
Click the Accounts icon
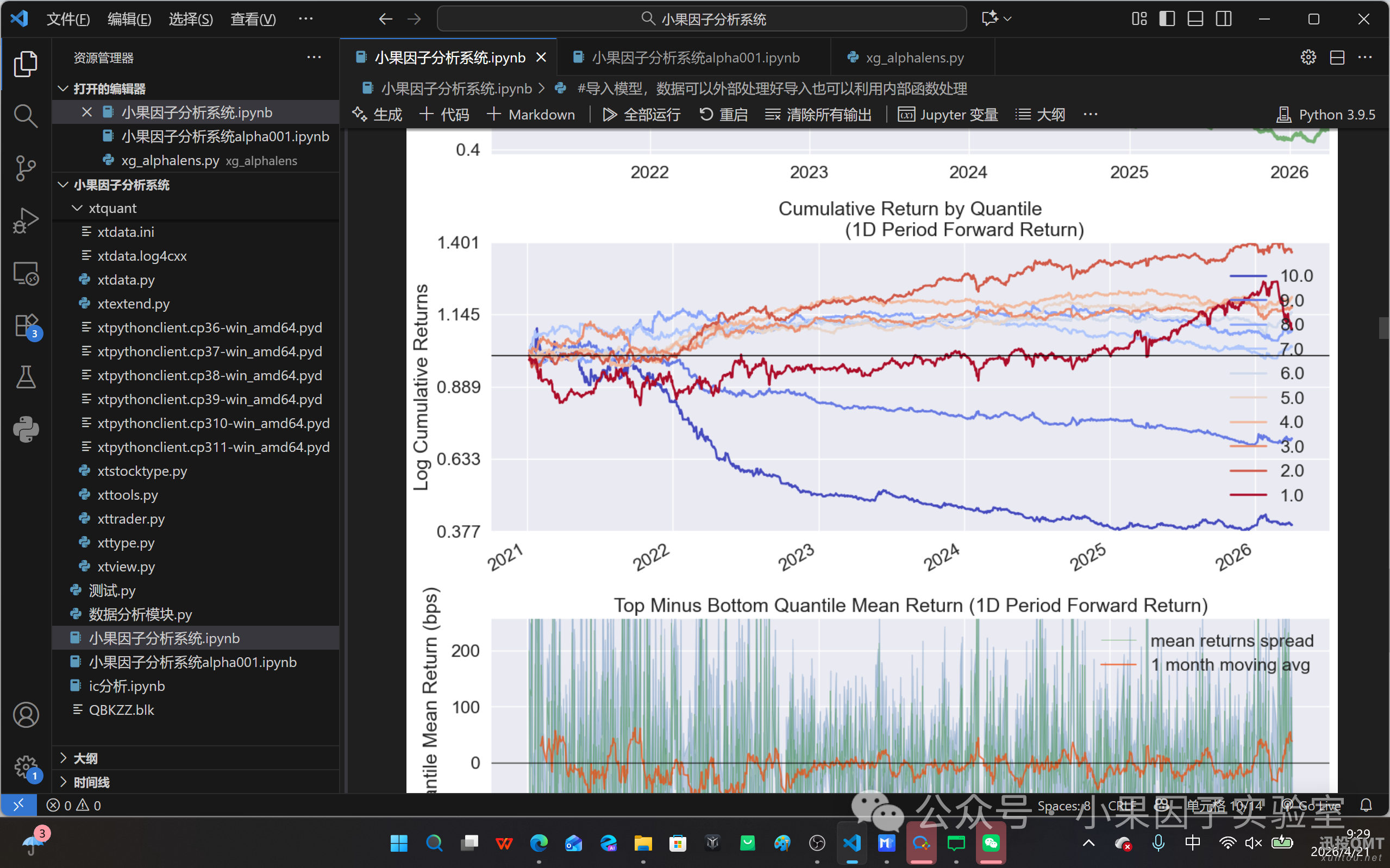click(x=25, y=715)
